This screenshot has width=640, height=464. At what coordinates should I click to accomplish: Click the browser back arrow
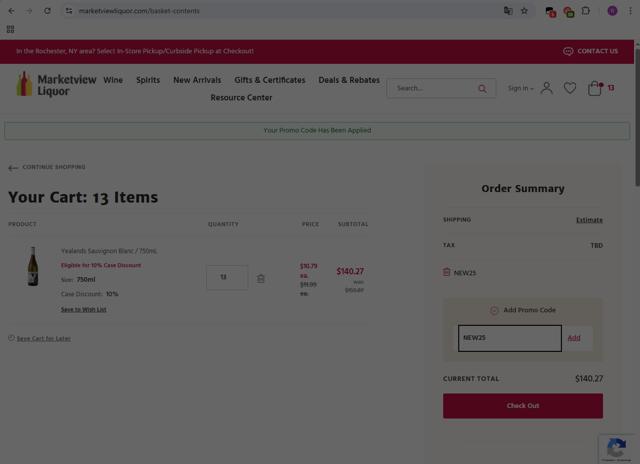(11, 11)
